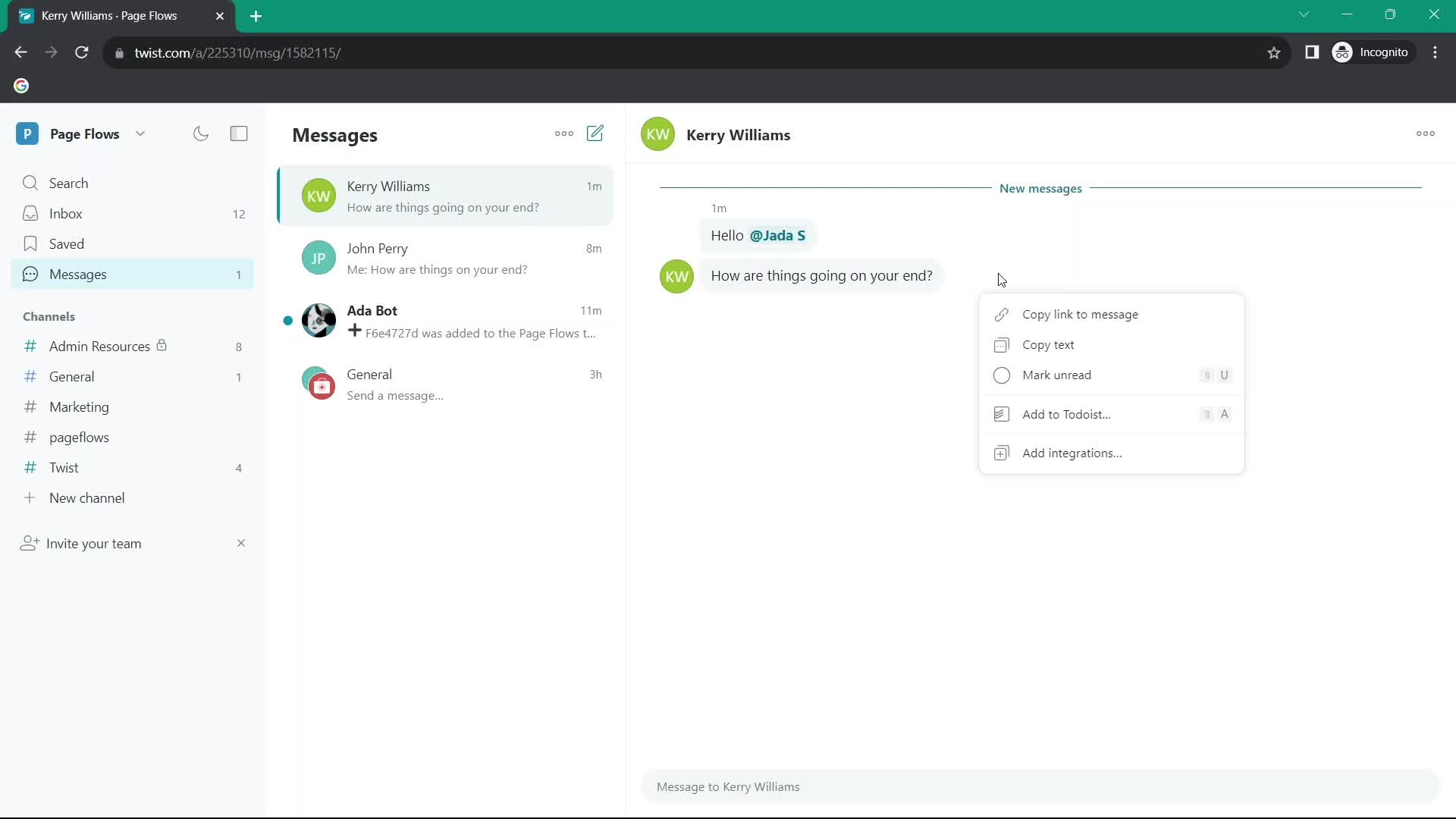Viewport: 1456px width, 819px height.
Task: Open conversation options menu at top right
Action: pos(1426,133)
